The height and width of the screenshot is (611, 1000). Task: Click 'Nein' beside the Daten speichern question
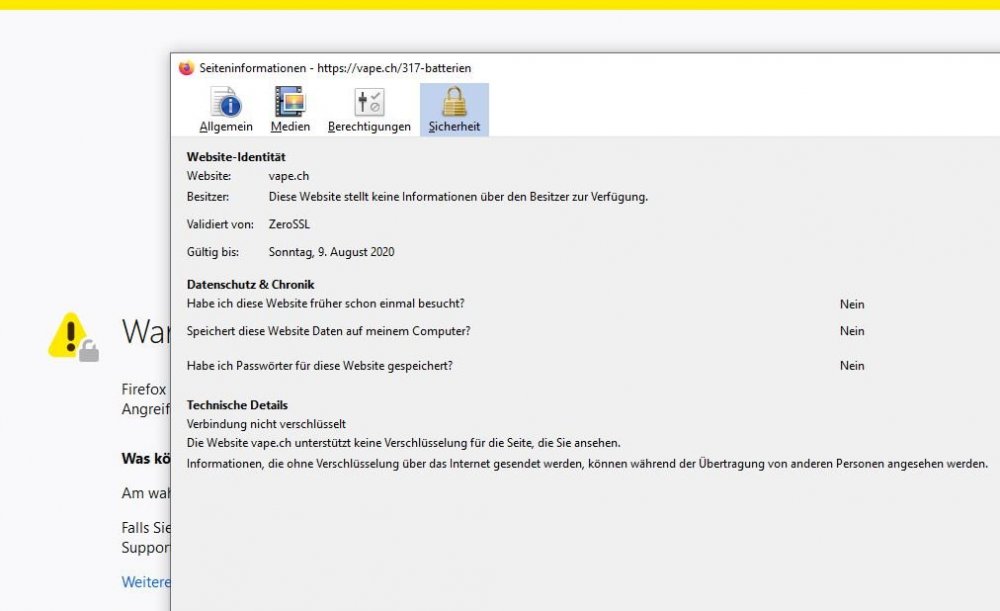pyautogui.click(x=852, y=331)
